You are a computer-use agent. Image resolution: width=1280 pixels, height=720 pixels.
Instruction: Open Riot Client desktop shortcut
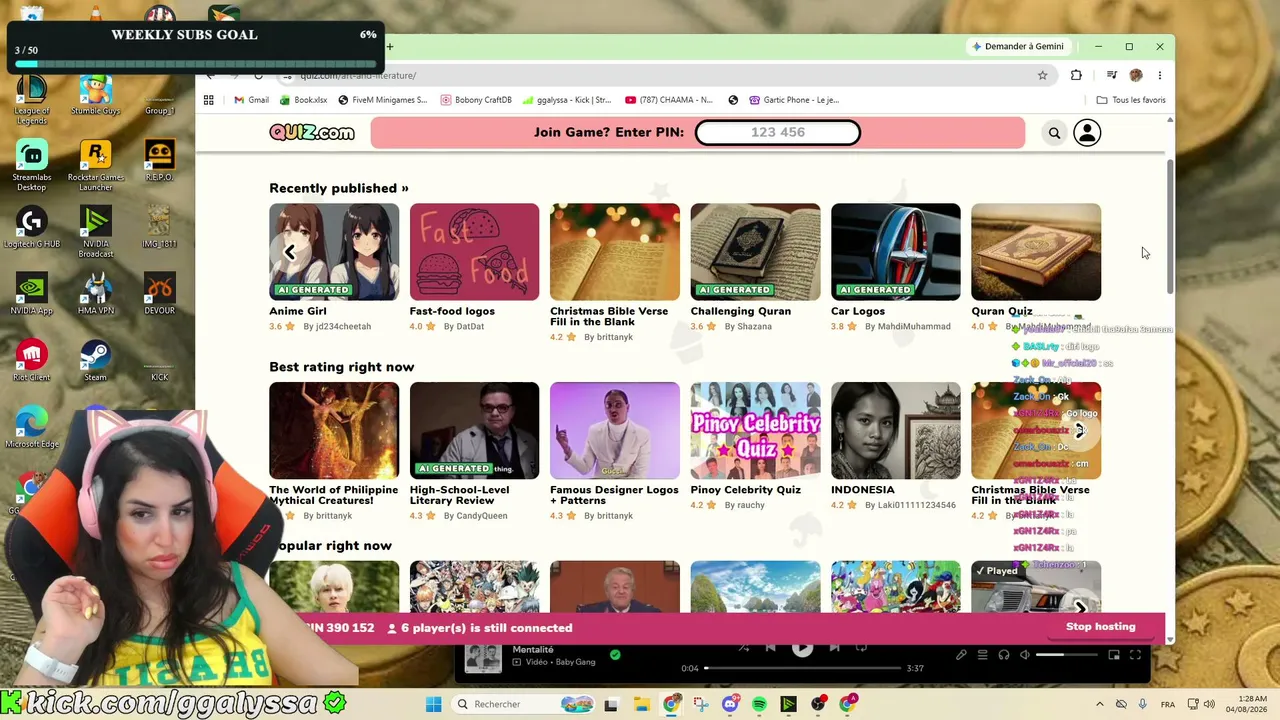(32, 360)
